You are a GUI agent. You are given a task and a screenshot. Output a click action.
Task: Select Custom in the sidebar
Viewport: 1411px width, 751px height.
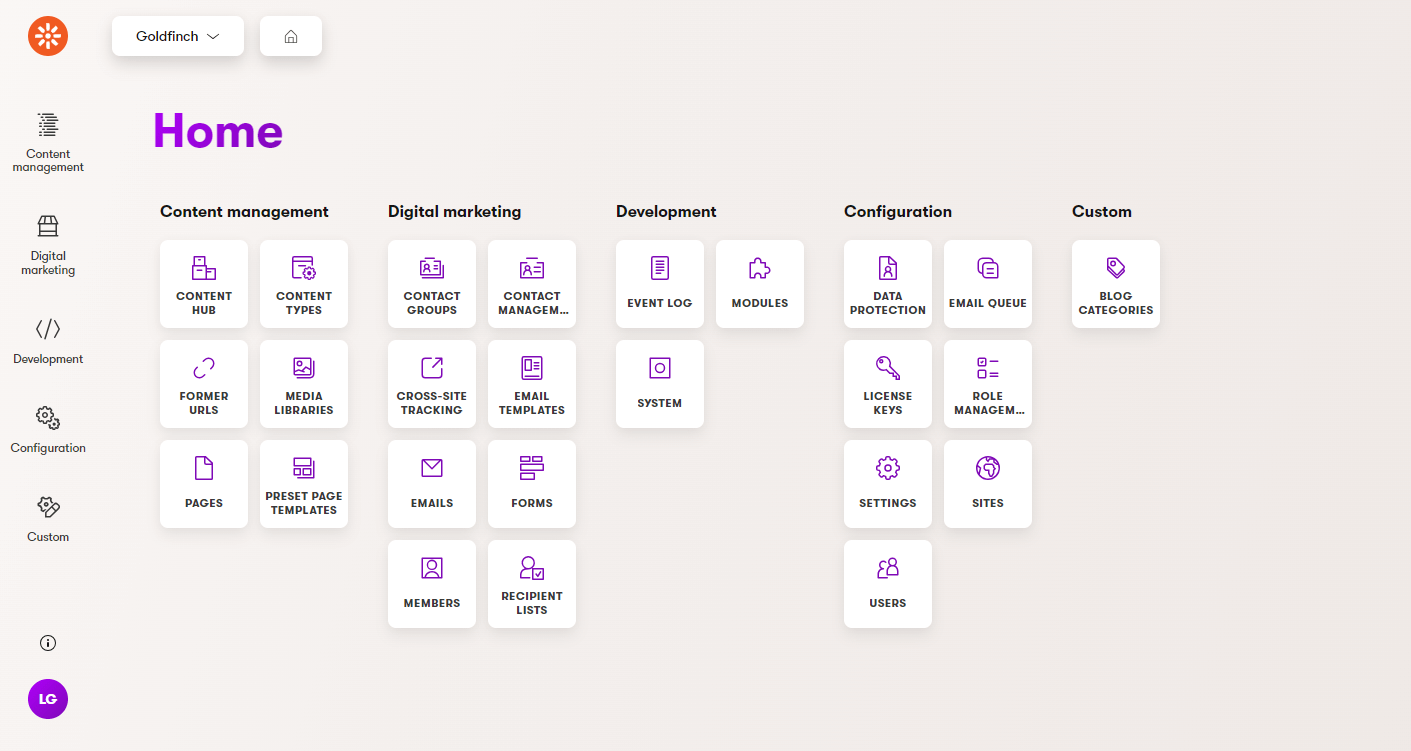pos(48,519)
